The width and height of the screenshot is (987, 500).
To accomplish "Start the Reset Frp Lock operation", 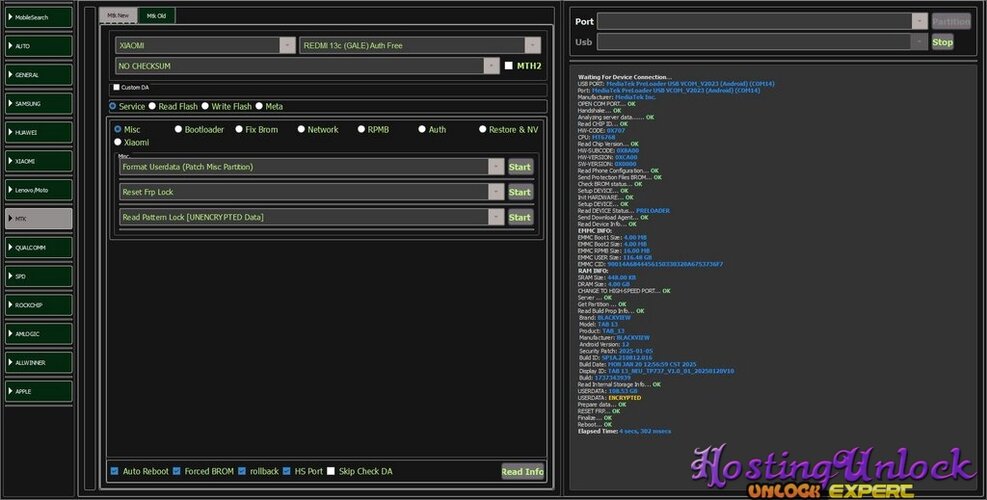I will click(x=520, y=192).
